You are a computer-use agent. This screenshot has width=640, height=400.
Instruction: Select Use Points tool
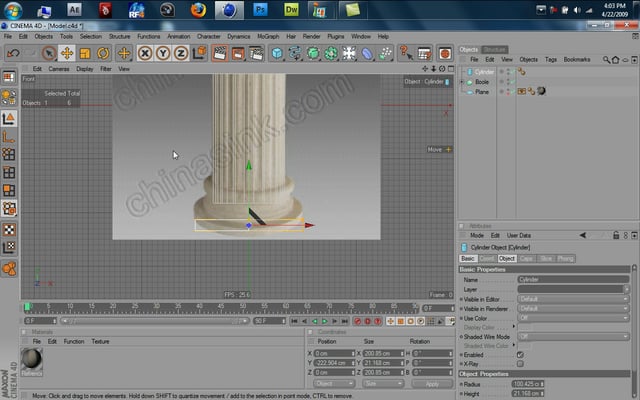(9, 154)
